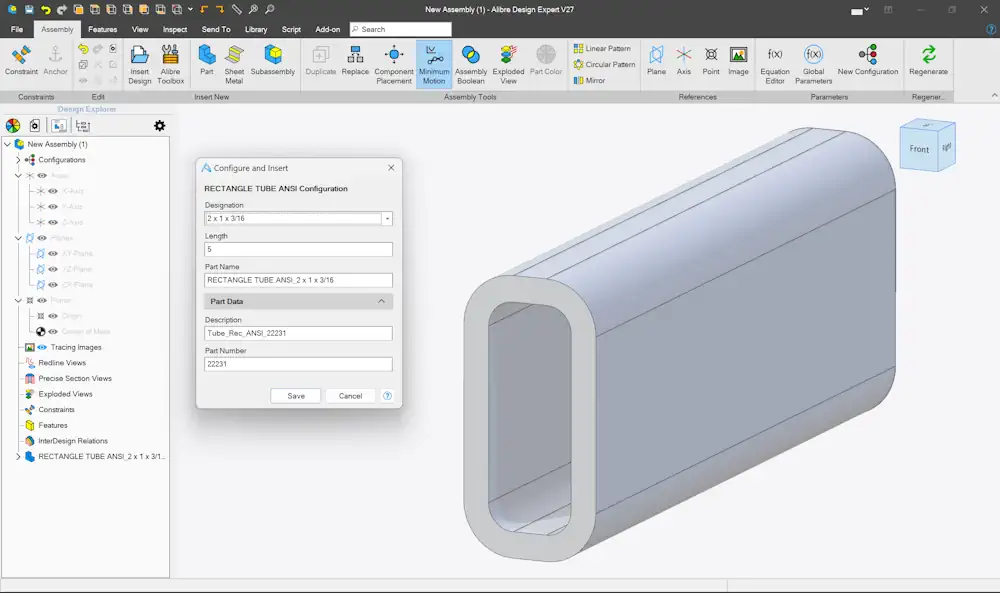The image size is (1000, 593).
Task: Click the Length input field
Action: pos(298,249)
